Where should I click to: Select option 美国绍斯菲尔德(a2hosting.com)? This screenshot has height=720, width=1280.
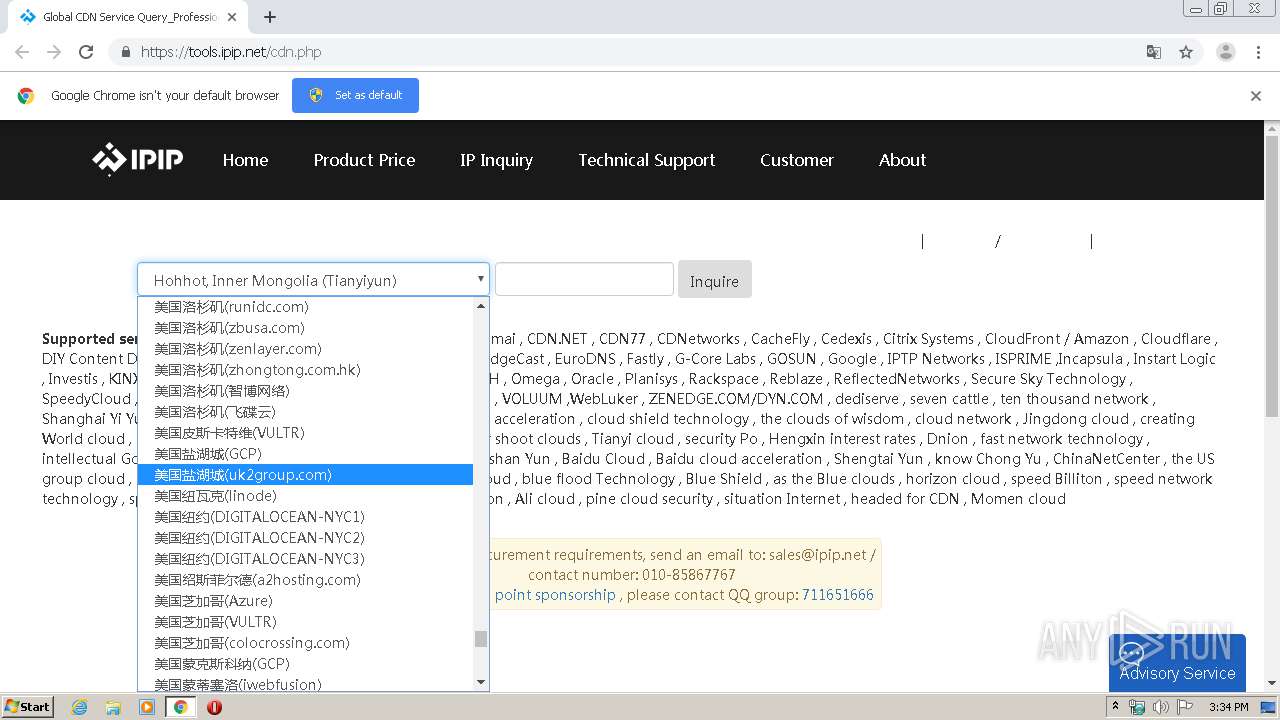click(x=305, y=580)
